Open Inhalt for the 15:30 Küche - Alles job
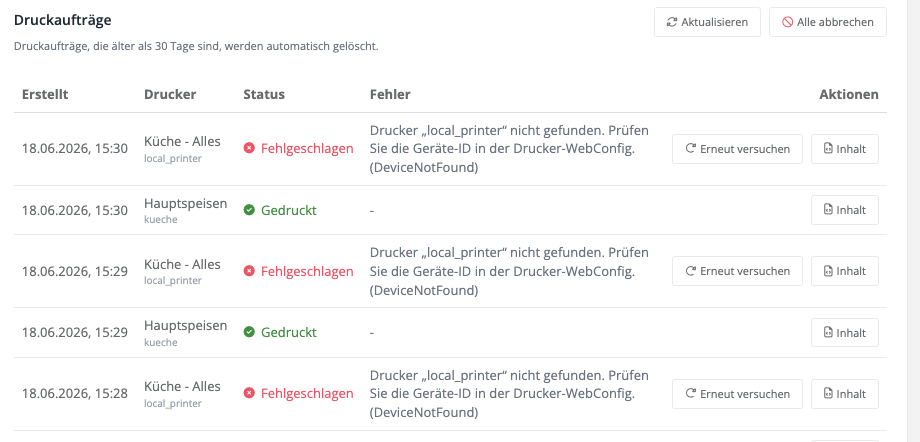The image size is (920, 442). (845, 149)
